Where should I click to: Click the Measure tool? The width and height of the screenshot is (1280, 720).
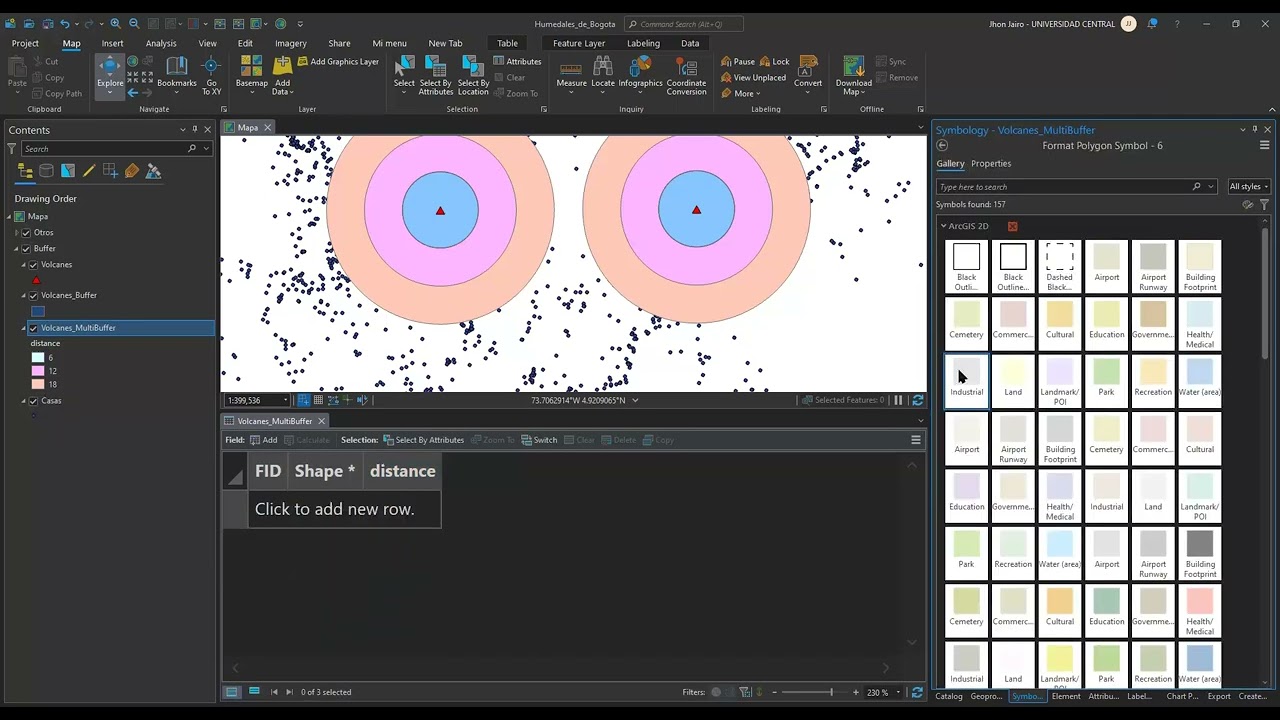(x=571, y=73)
